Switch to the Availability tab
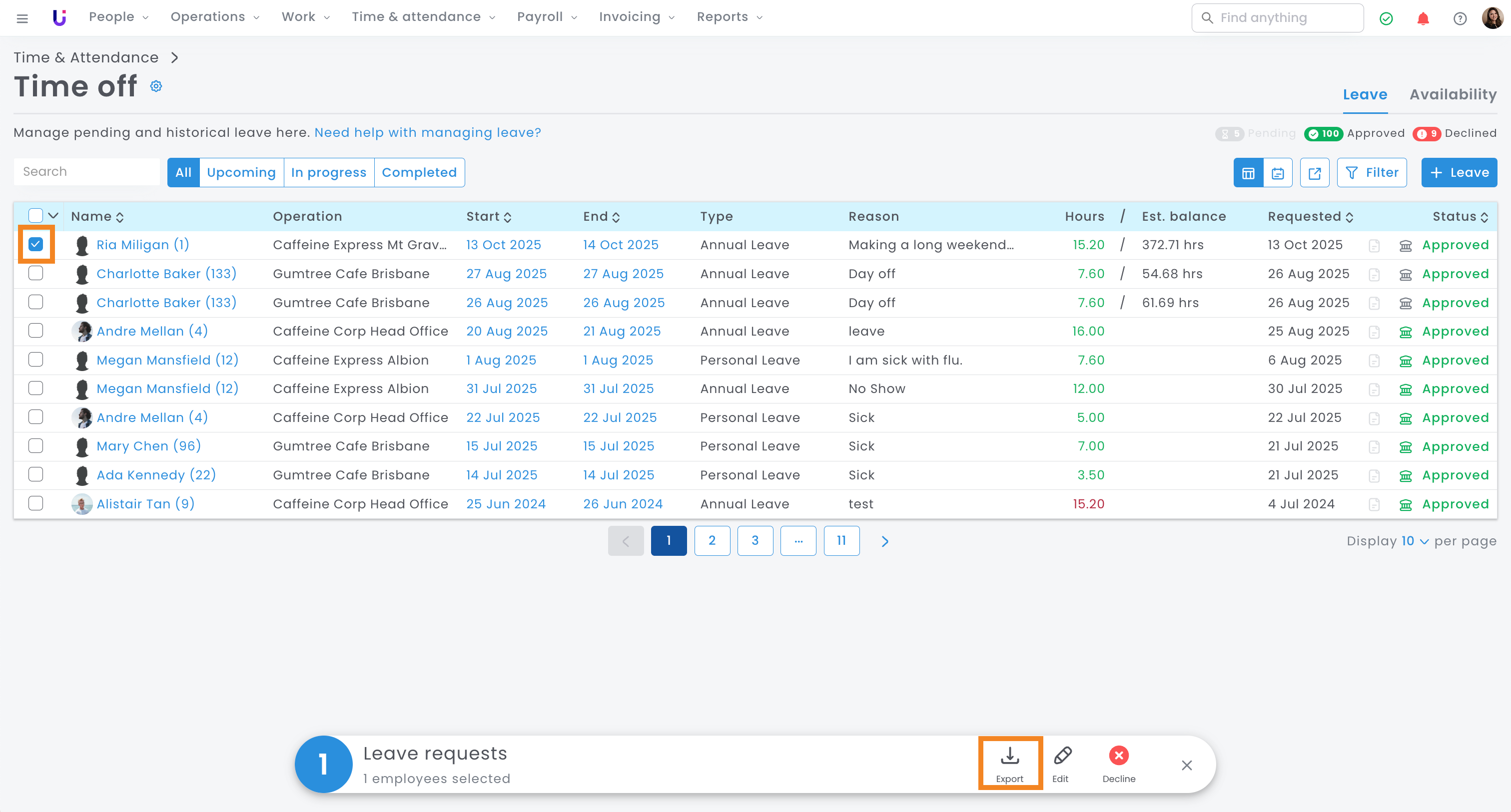The height and width of the screenshot is (812, 1511). click(1453, 94)
